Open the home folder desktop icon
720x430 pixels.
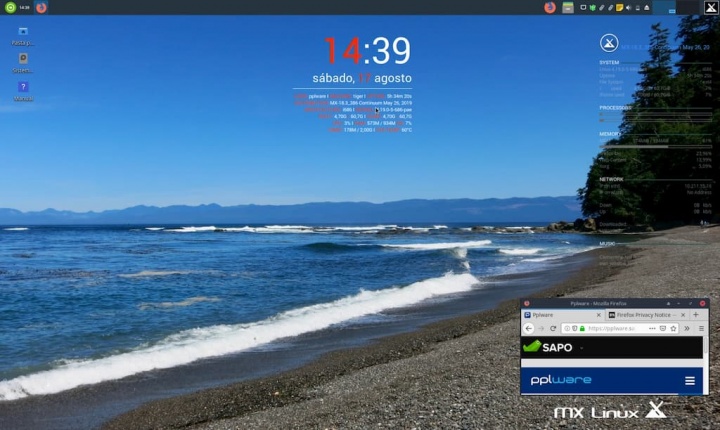point(23,31)
